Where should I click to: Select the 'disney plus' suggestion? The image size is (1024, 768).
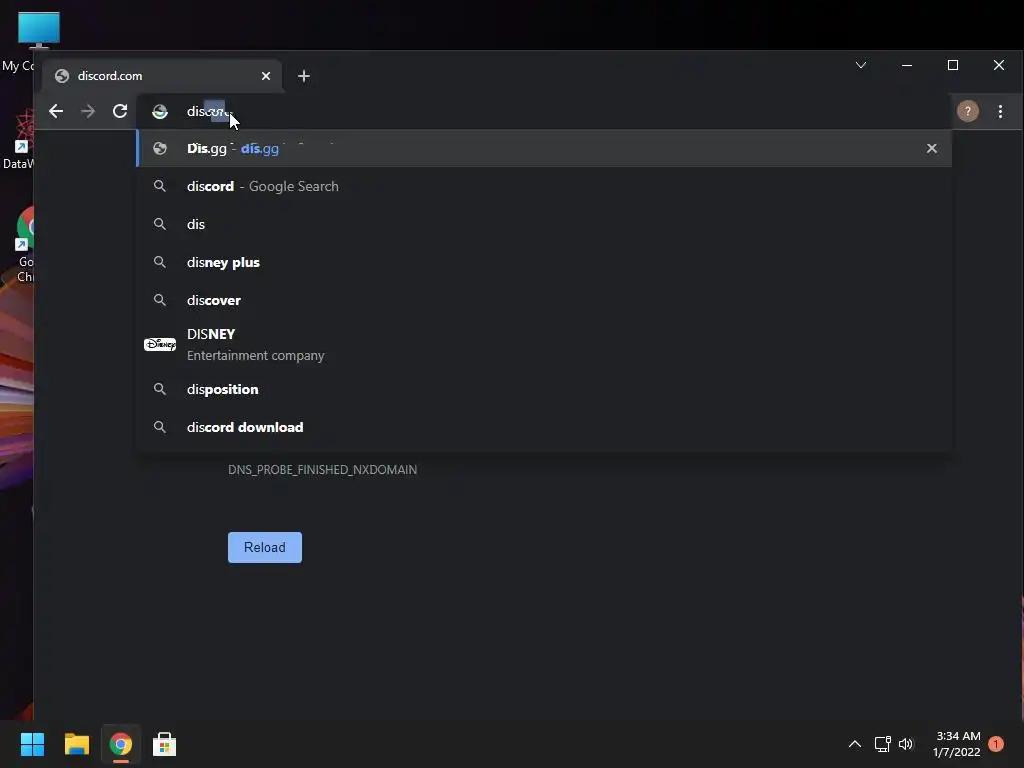tap(543, 262)
